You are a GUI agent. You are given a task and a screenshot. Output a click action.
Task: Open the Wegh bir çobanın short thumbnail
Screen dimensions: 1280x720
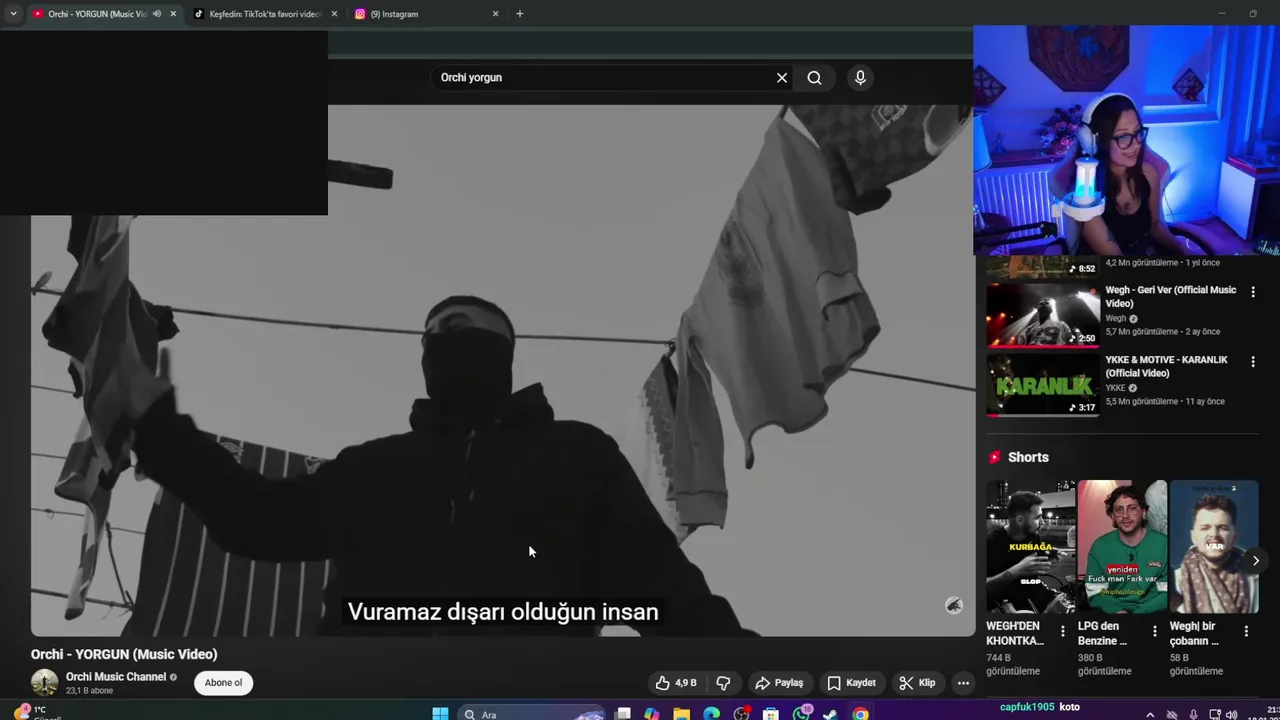(1214, 547)
